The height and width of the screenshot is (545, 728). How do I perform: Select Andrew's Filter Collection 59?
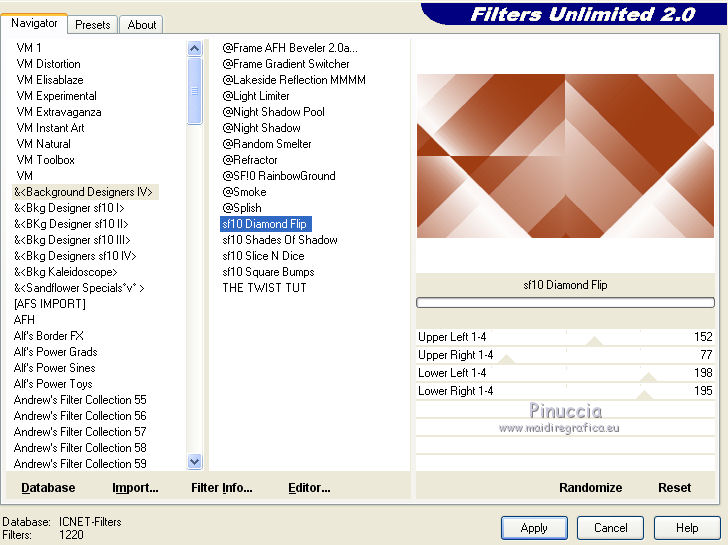(x=80, y=464)
